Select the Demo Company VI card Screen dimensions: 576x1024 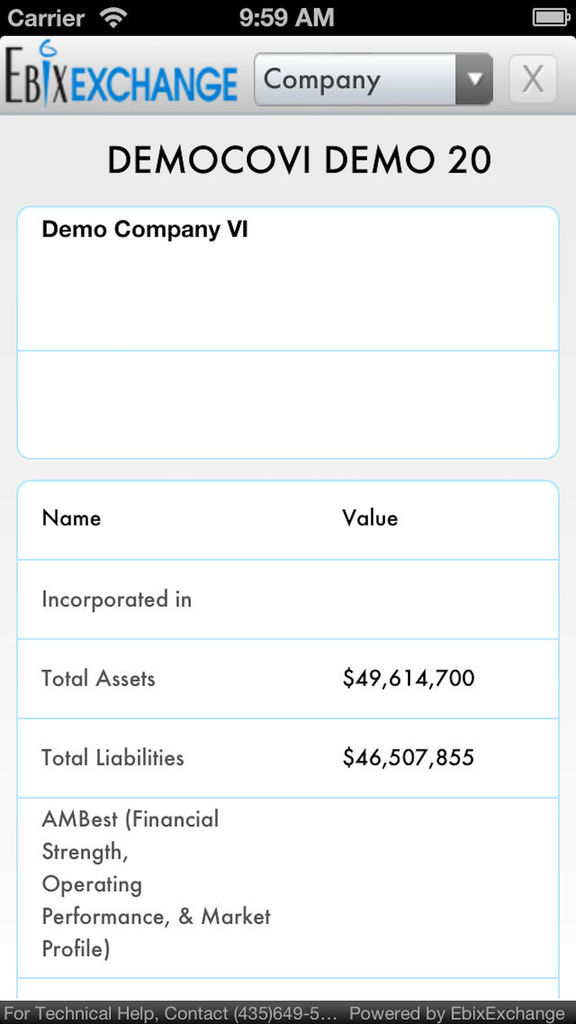[288, 279]
